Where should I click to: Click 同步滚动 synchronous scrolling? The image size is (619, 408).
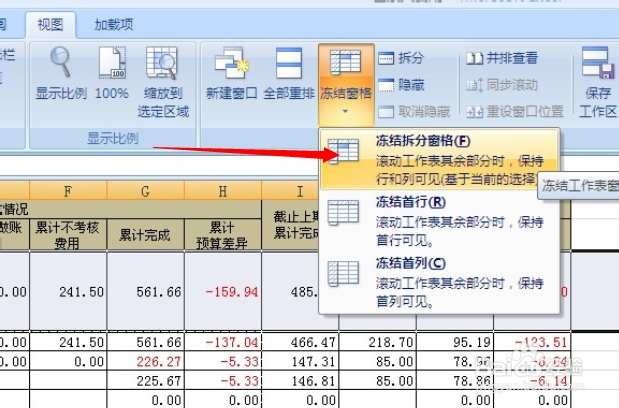[x=502, y=85]
